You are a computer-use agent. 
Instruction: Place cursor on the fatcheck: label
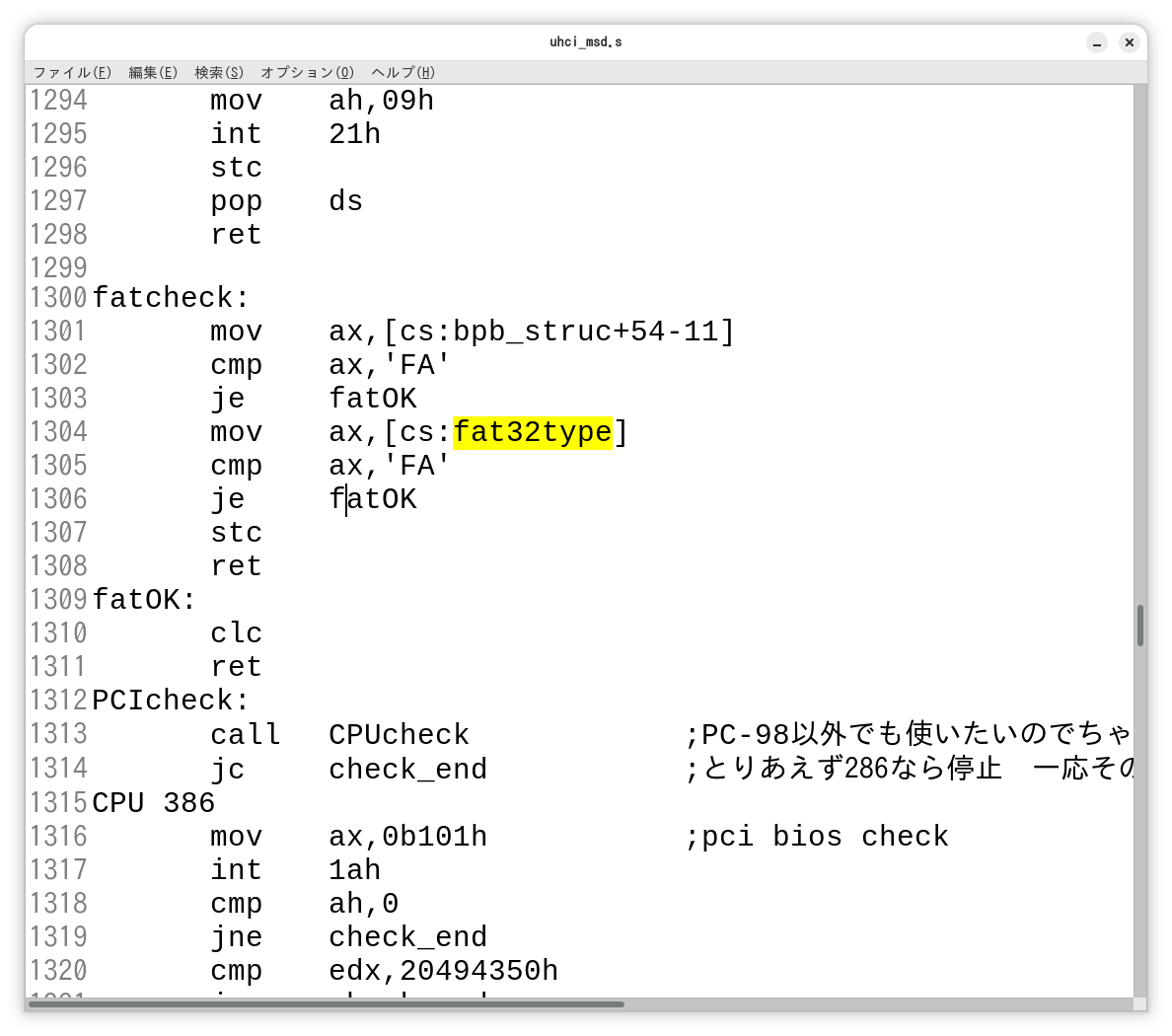point(171,298)
